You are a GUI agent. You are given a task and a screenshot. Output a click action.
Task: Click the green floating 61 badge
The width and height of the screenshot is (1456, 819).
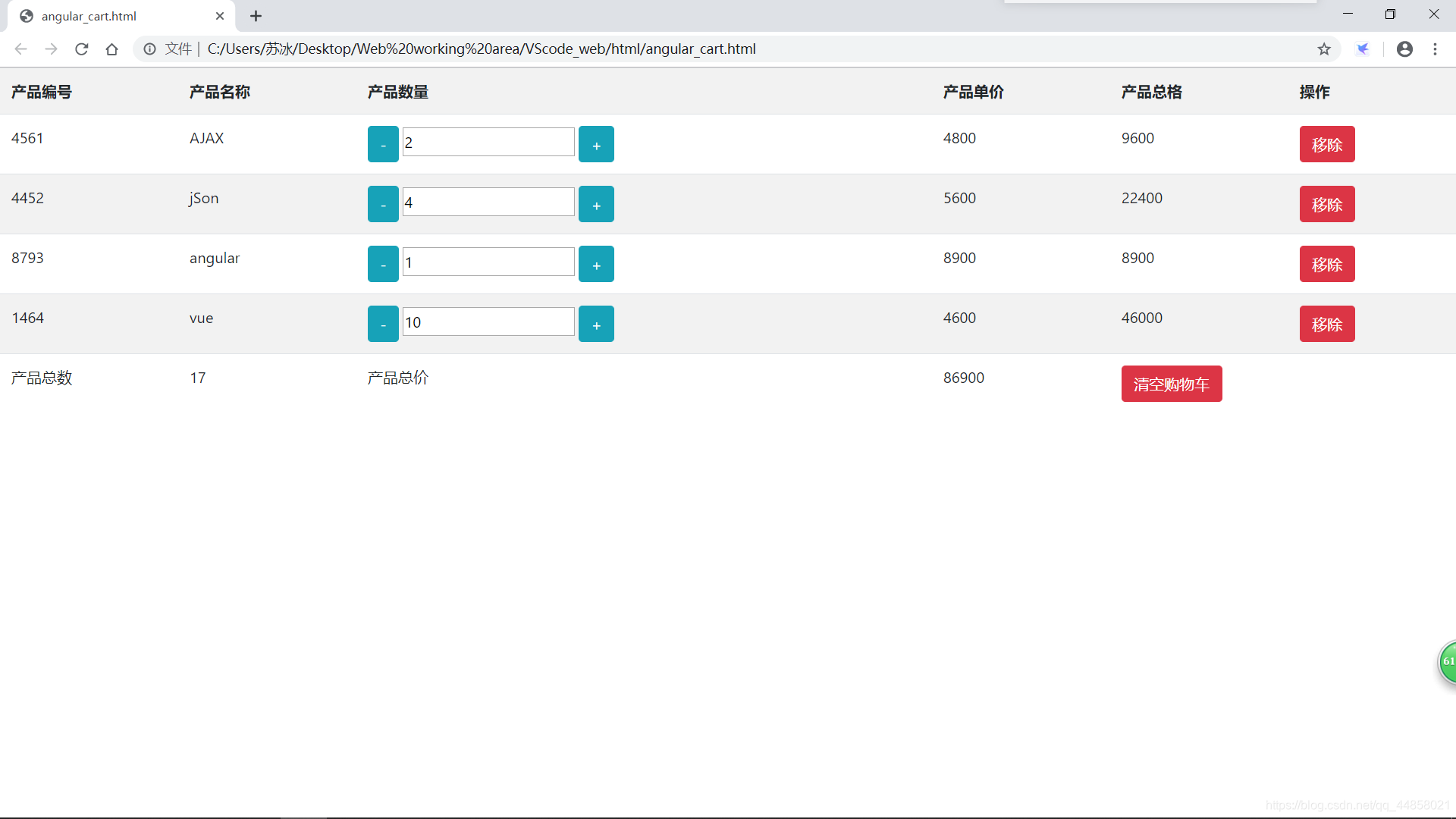[1448, 662]
